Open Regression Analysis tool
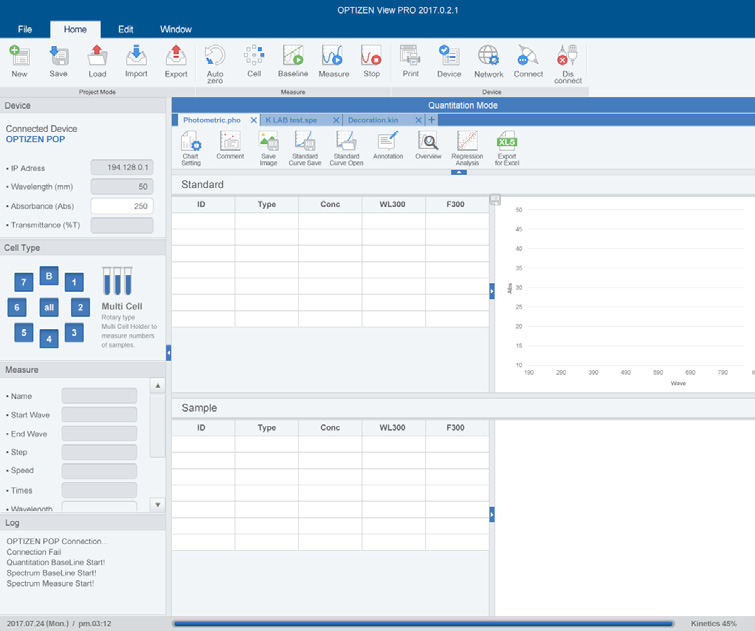This screenshot has height=631, width=755. 467,148
